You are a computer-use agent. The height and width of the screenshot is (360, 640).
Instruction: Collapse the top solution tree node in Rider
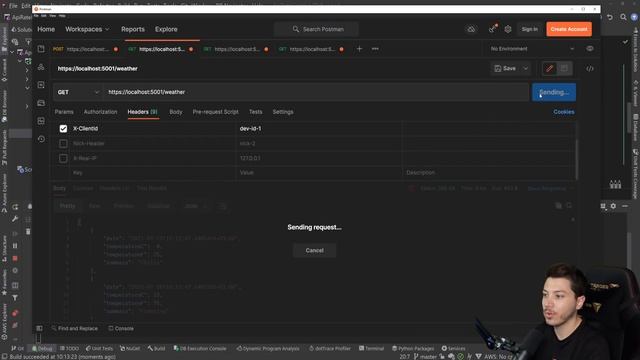[11, 52]
